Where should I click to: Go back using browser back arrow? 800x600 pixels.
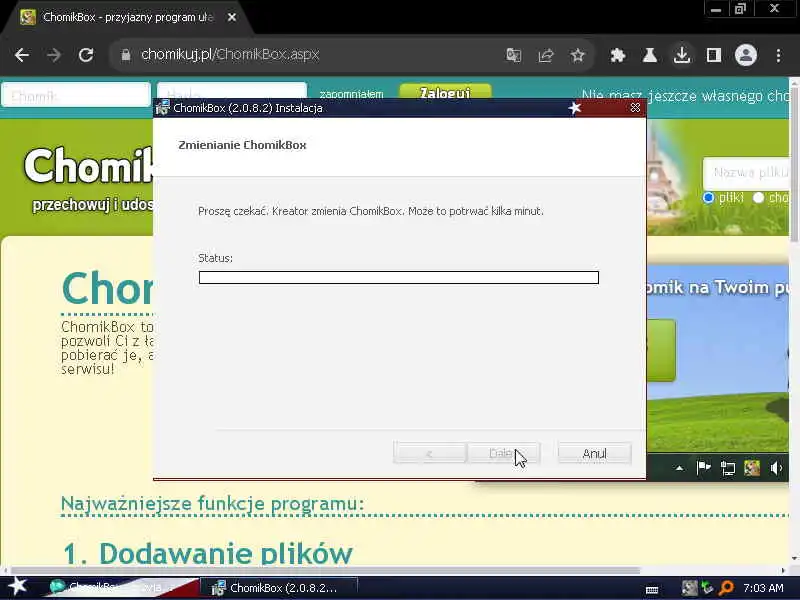click(x=22, y=55)
